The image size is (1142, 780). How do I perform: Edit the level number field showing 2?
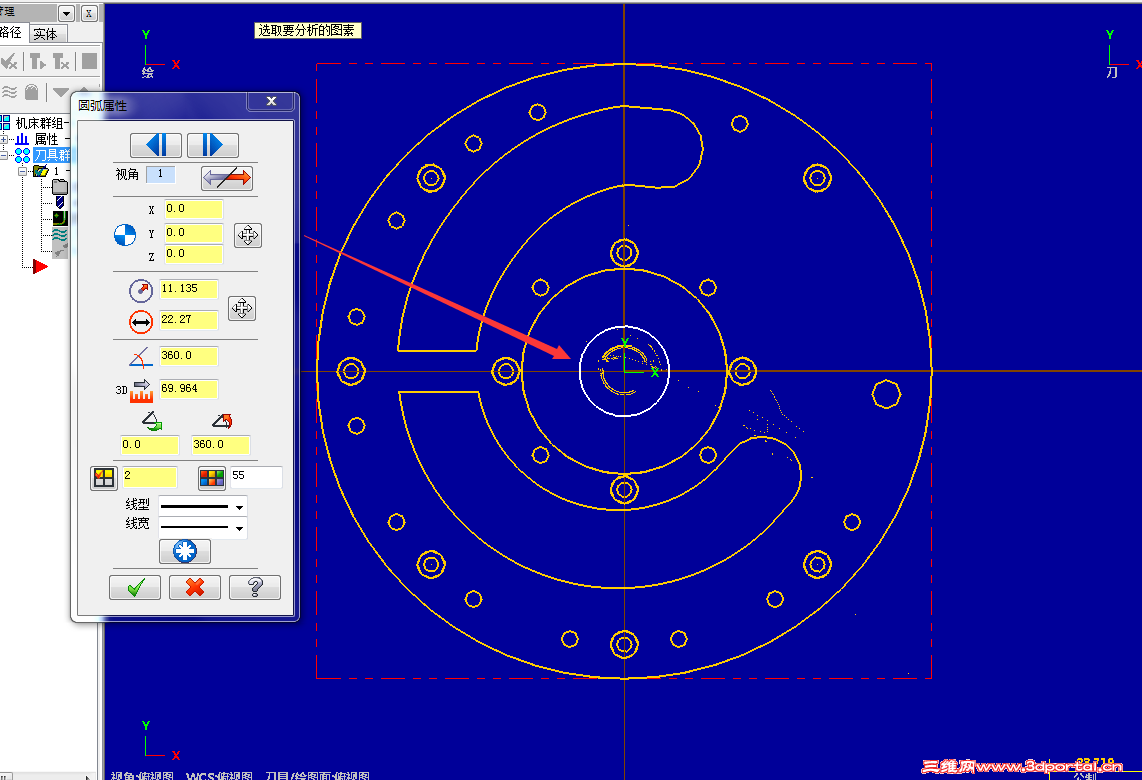149,476
